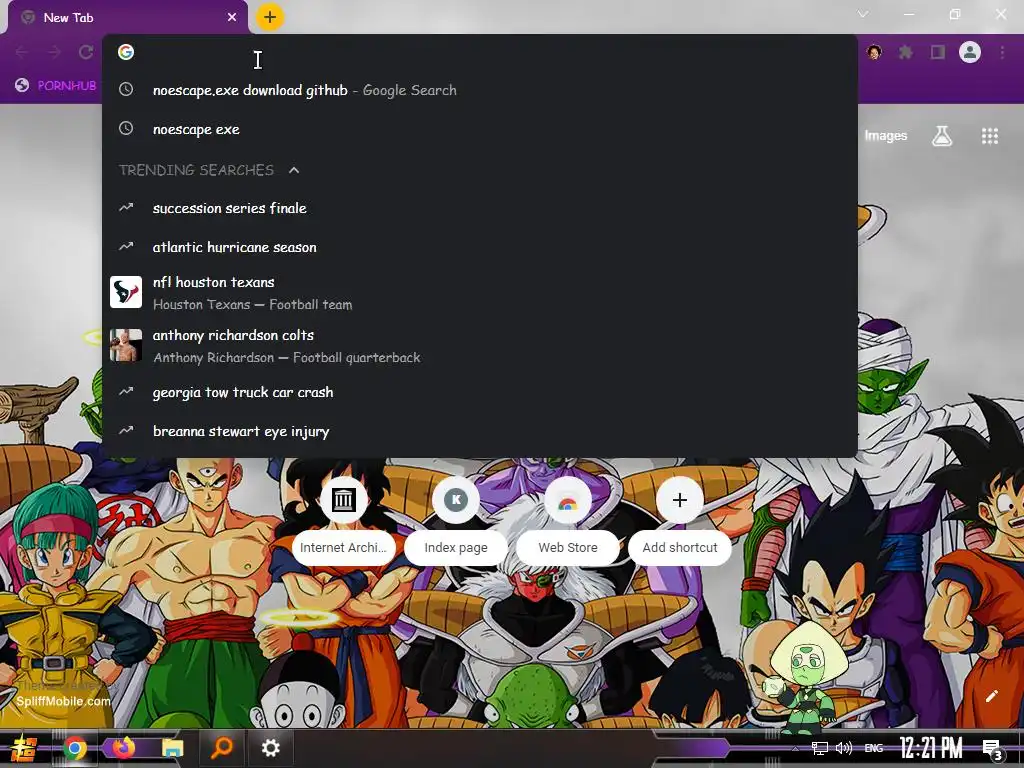Viewport: 1024px width, 768px height.
Task: Click the trending arrow beside 'succession series finale'
Action: click(126, 207)
